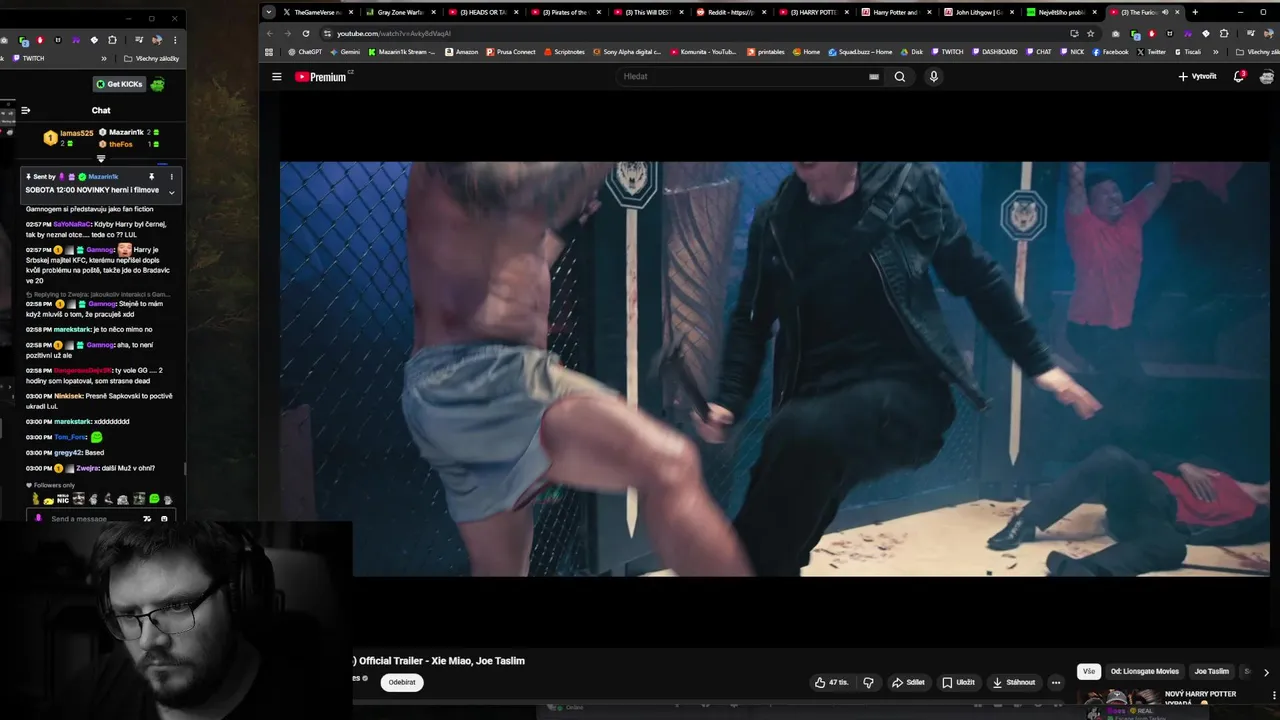Expand the pinned message with chevron

171,192
